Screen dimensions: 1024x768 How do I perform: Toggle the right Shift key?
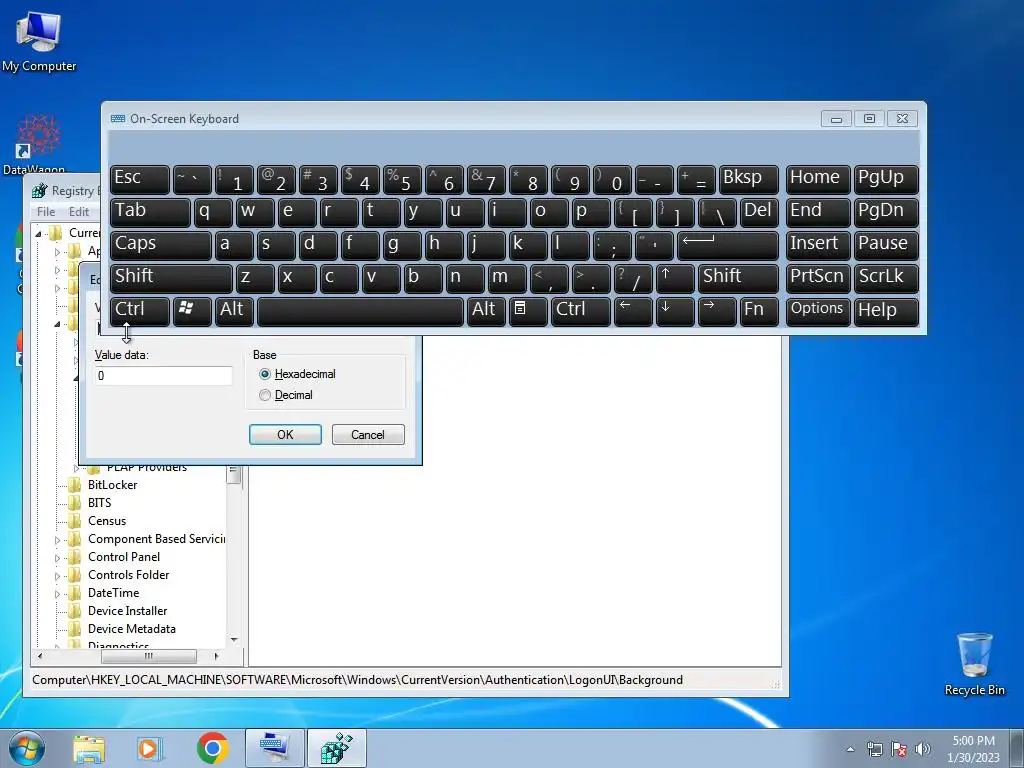[x=738, y=278]
